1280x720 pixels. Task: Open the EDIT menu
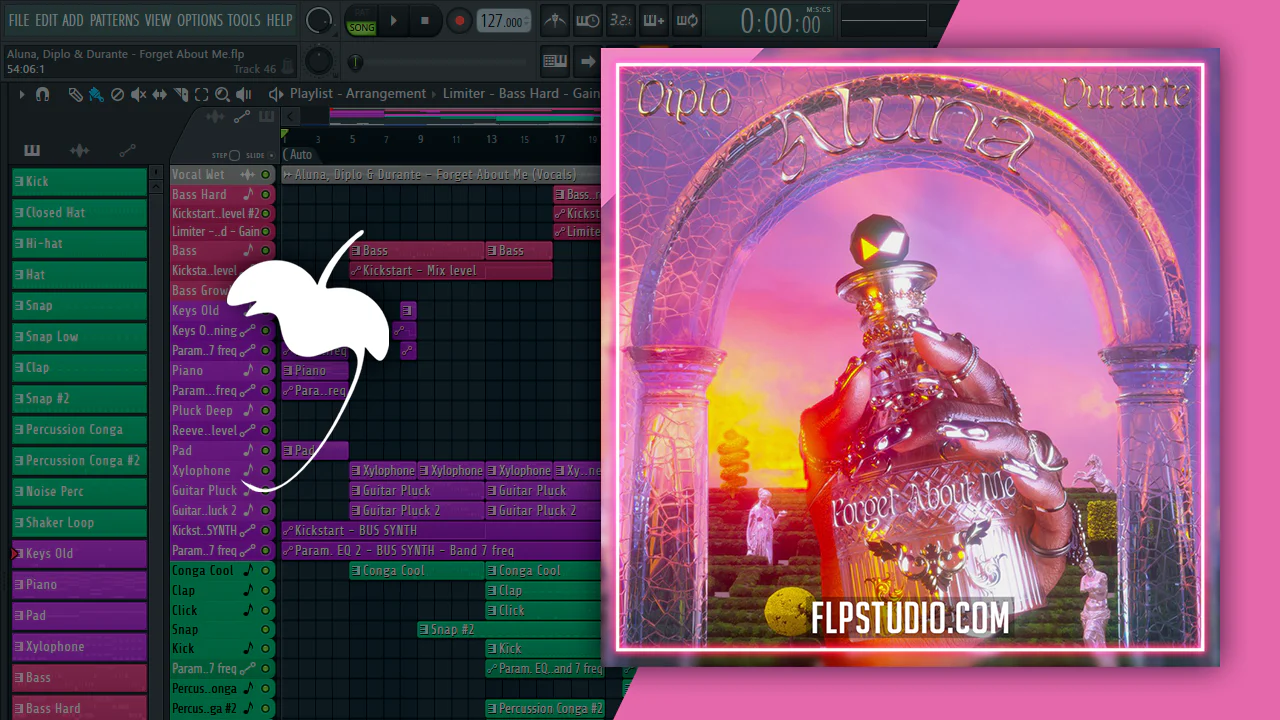coord(46,20)
